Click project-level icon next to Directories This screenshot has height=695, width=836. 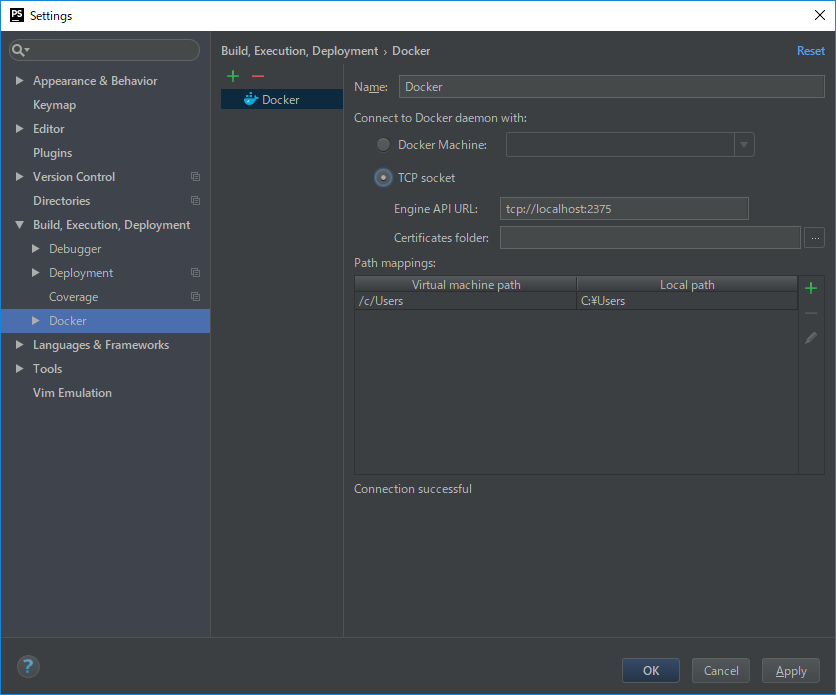click(x=196, y=200)
